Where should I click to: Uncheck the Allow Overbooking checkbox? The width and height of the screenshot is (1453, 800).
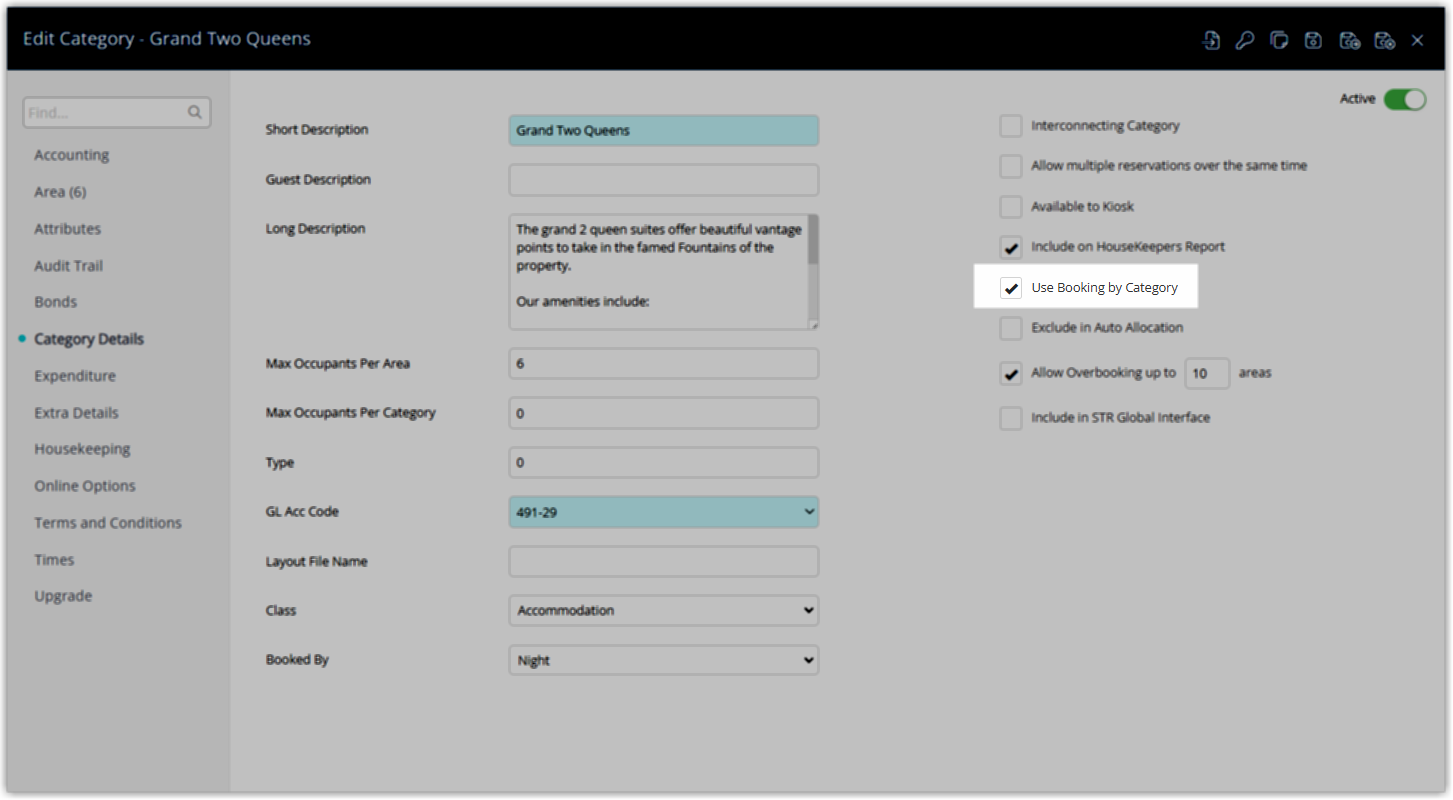pos(1011,373)
